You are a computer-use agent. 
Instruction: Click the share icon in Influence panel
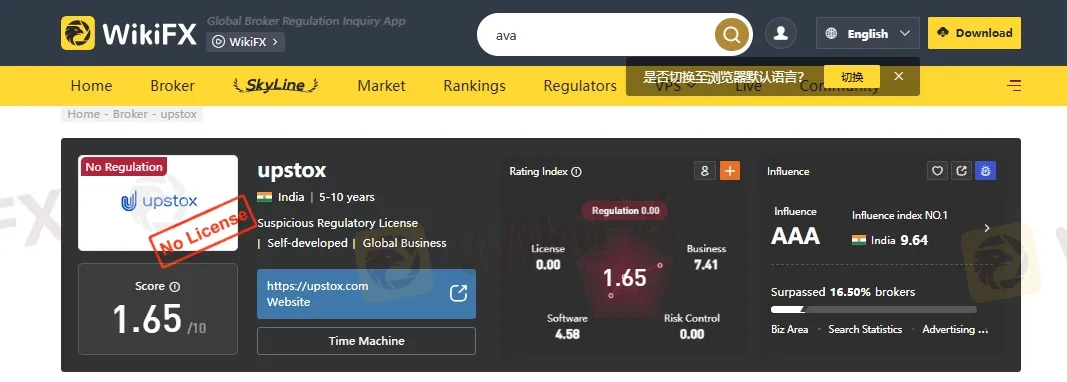click(961, 171)
